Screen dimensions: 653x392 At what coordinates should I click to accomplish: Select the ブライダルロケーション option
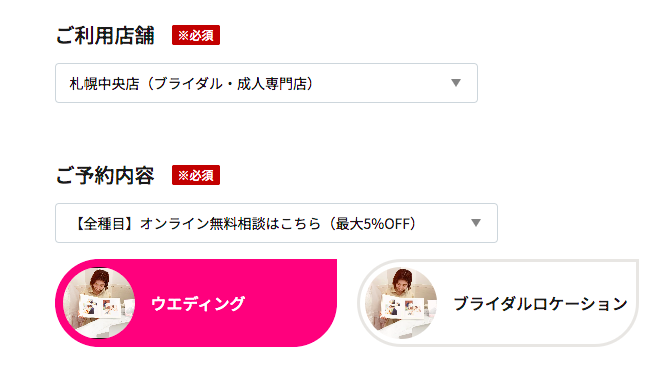(x=498, y=303)
